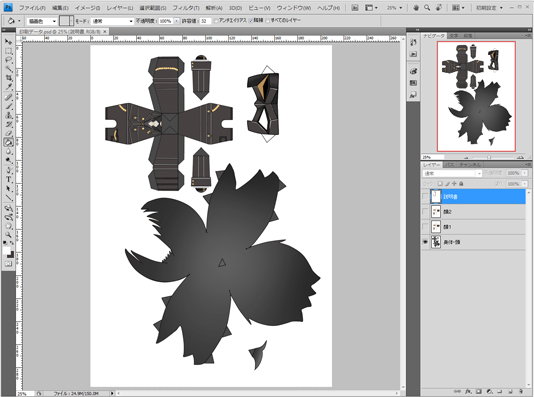Select the Eraser tool
Image resolution: width=534 pixels, height=397 pixels.
[x=9, y=133]
